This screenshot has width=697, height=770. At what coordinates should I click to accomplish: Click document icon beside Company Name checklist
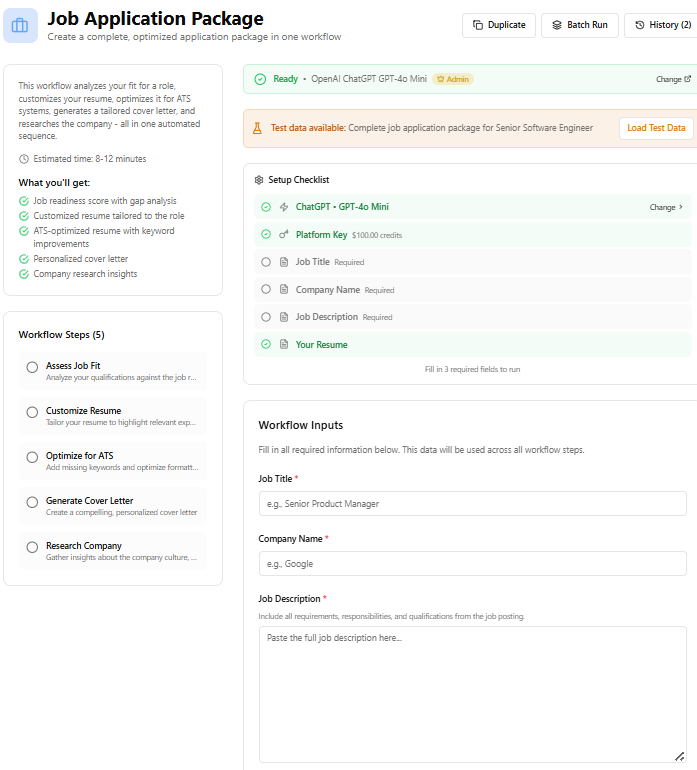tap(284, 289)
